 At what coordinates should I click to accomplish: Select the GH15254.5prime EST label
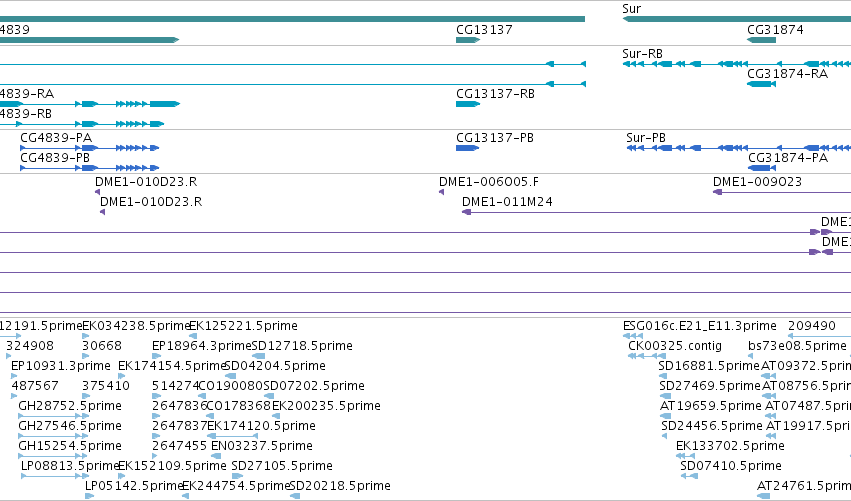(70, 446)
